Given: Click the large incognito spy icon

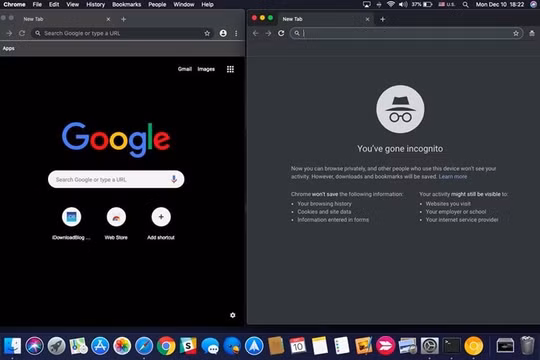Looking at the screenshot, I should point(400,109).
